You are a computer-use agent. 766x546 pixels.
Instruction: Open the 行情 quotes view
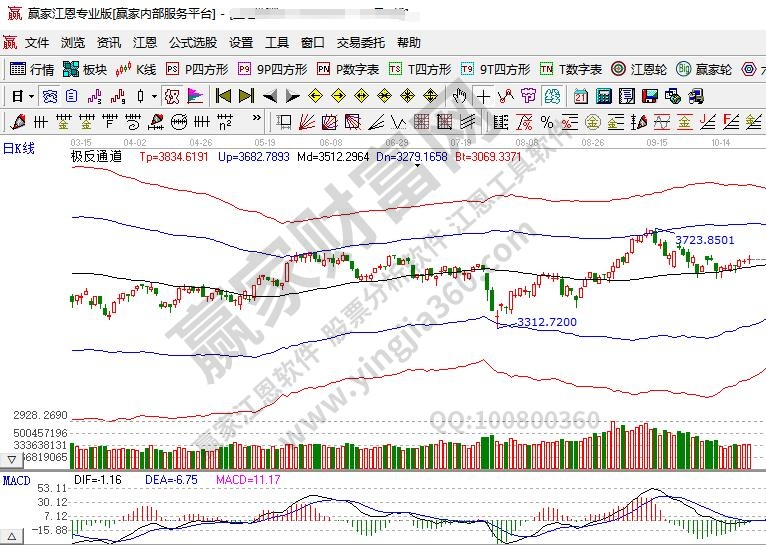point(32,70)
